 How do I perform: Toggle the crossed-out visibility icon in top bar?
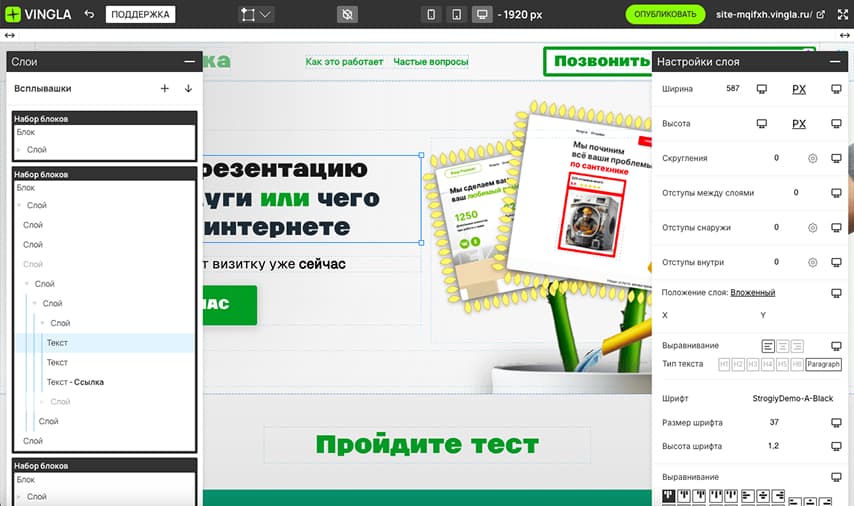click(347, 15)
